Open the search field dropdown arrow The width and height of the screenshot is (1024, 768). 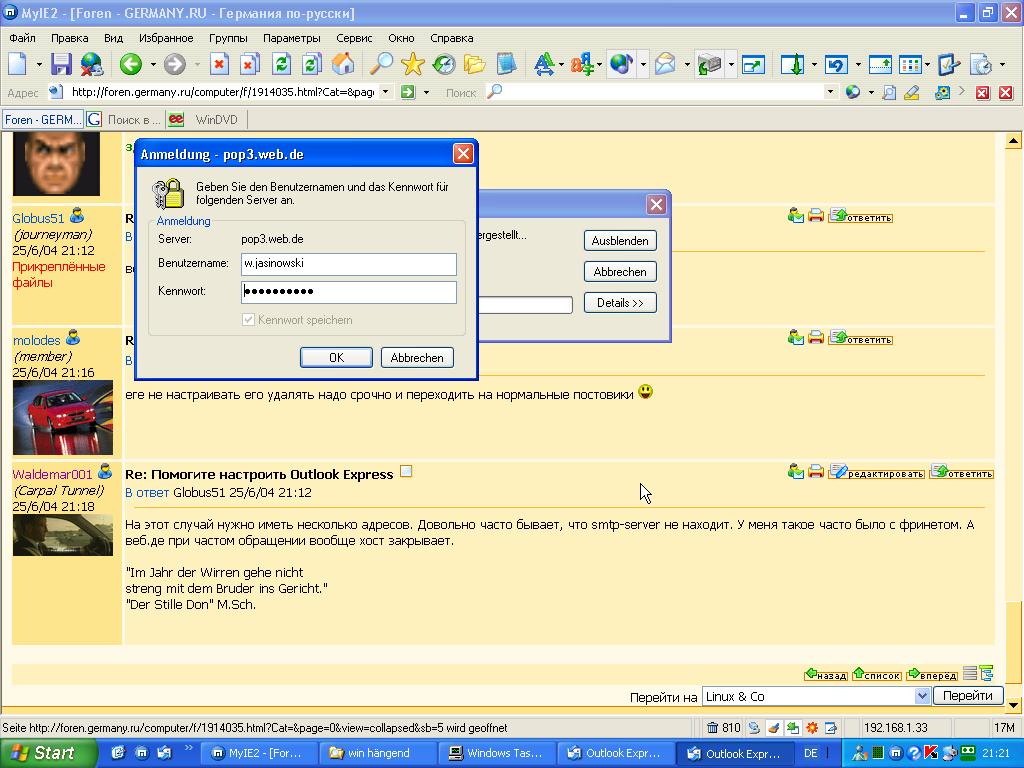tap(830, 92)
